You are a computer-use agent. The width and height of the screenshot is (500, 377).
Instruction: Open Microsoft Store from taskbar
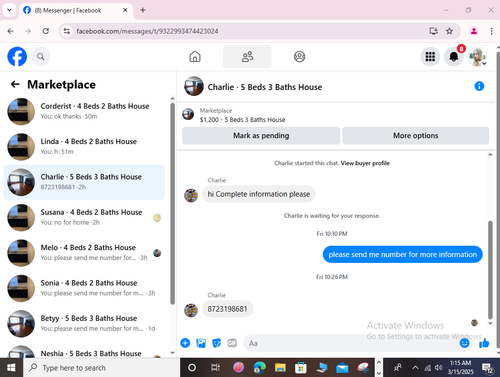coord(301,368)
